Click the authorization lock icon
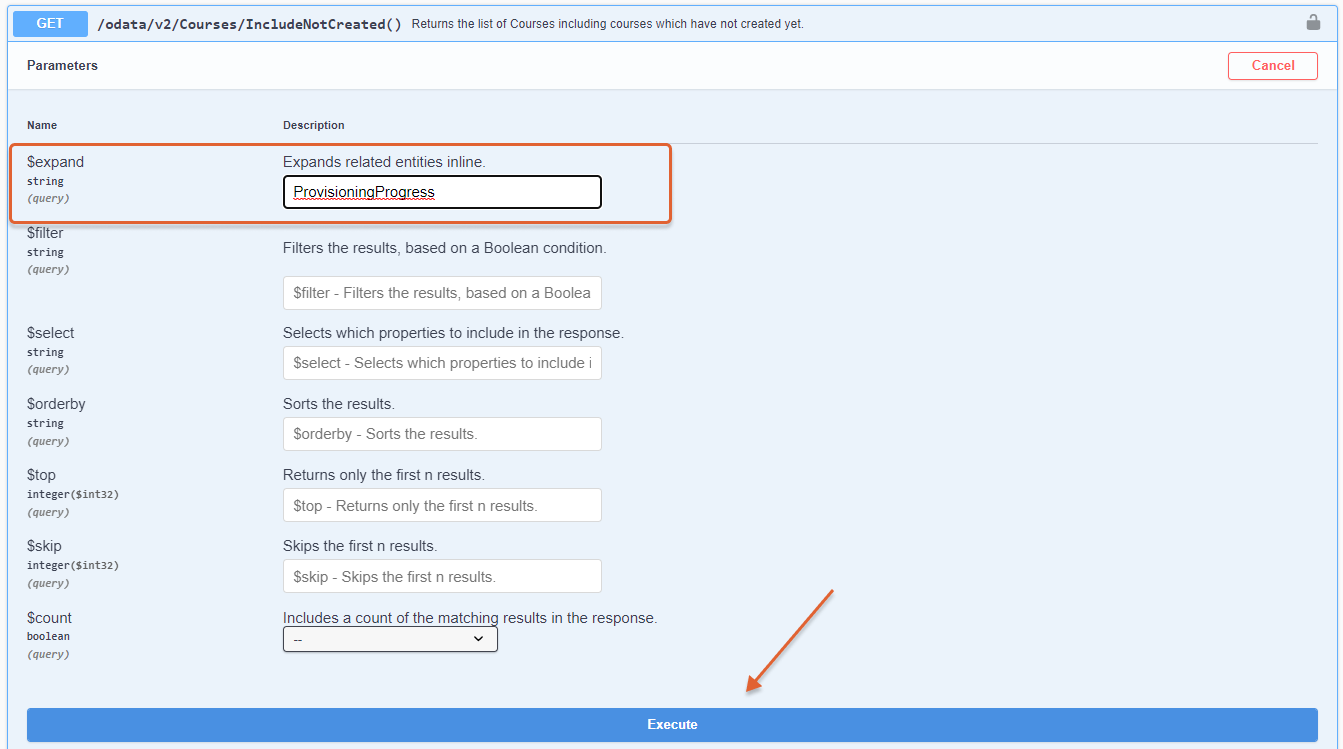This screenshot has height=749, width=1343. point(1313,23)
